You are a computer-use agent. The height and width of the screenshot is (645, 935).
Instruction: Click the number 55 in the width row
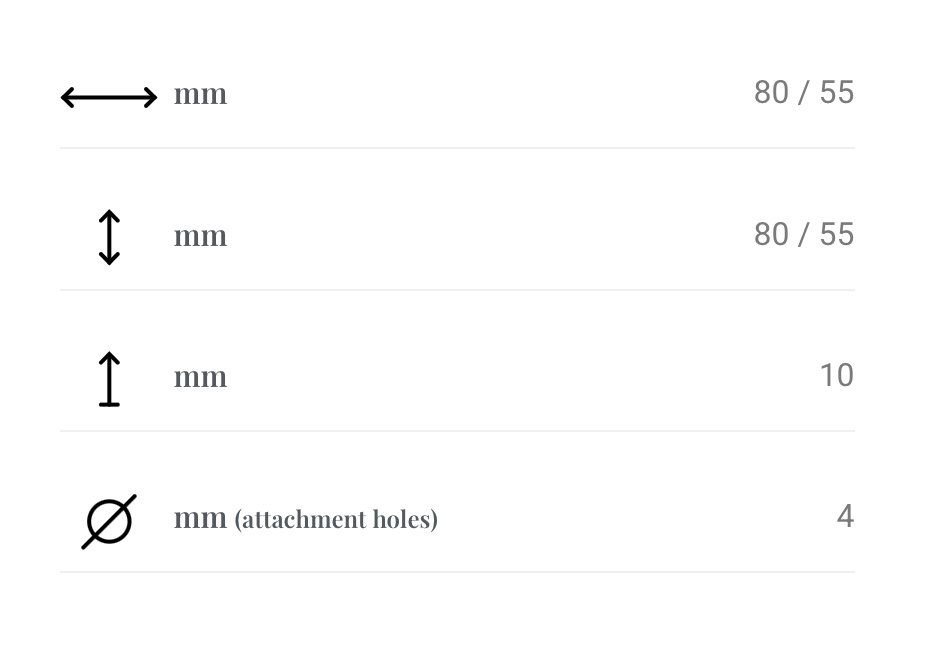pos(837,92)
